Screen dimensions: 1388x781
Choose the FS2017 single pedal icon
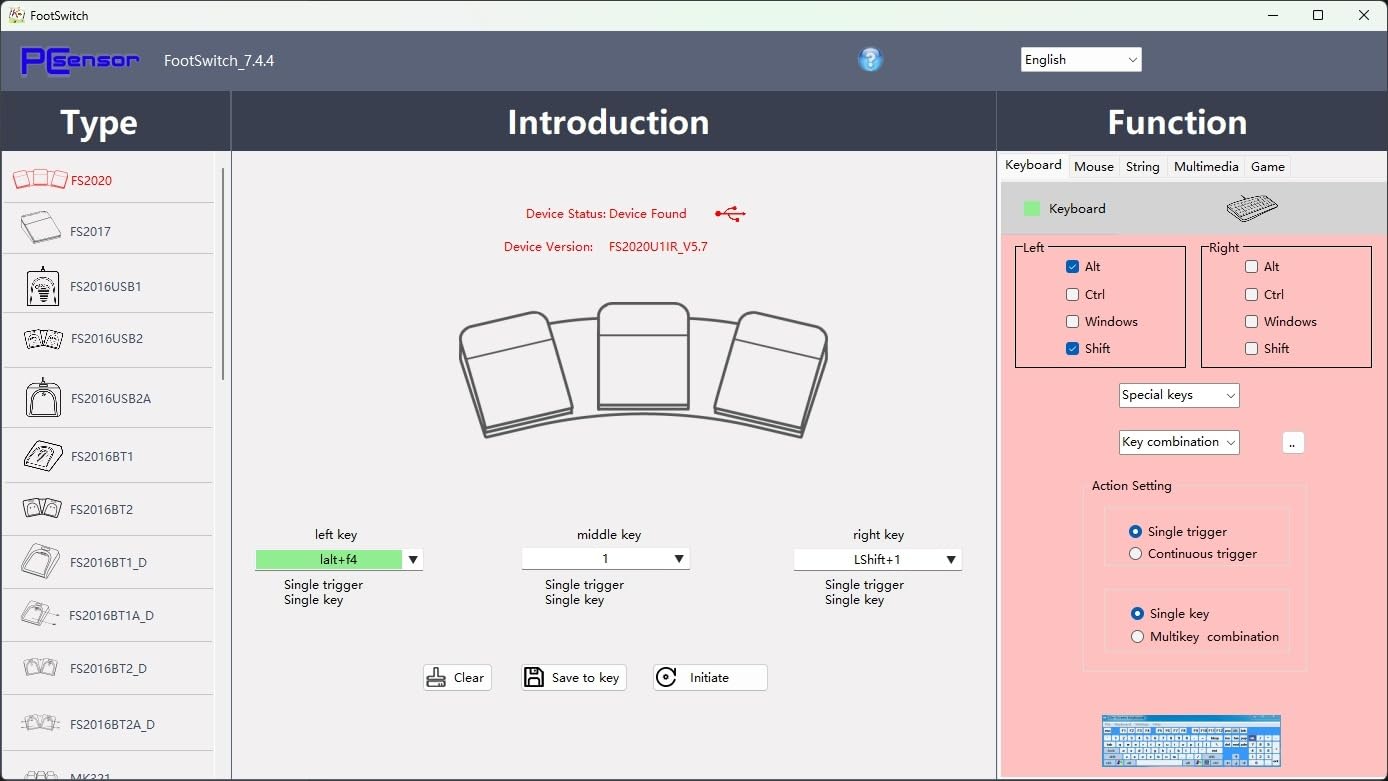(40, 229)
